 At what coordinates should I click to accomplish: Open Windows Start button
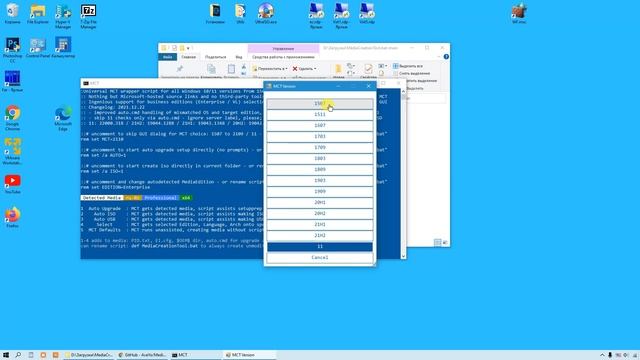(x=6, y=355)
